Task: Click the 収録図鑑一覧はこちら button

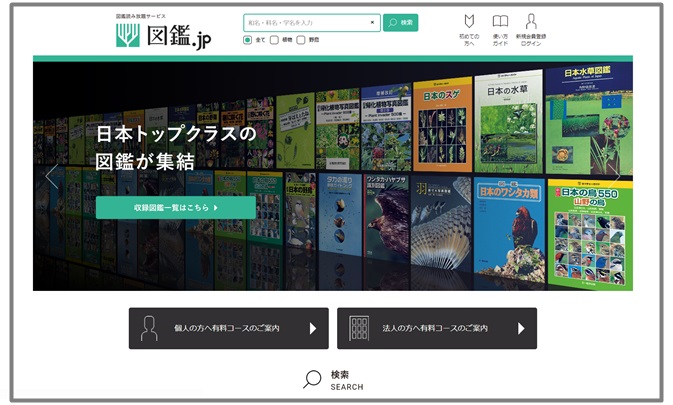Action: 176,208
